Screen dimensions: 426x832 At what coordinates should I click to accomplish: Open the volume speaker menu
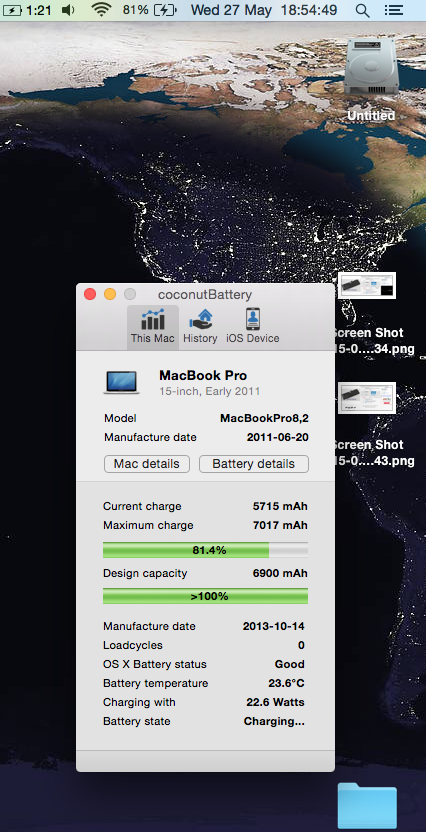click(x=68, y=10)
